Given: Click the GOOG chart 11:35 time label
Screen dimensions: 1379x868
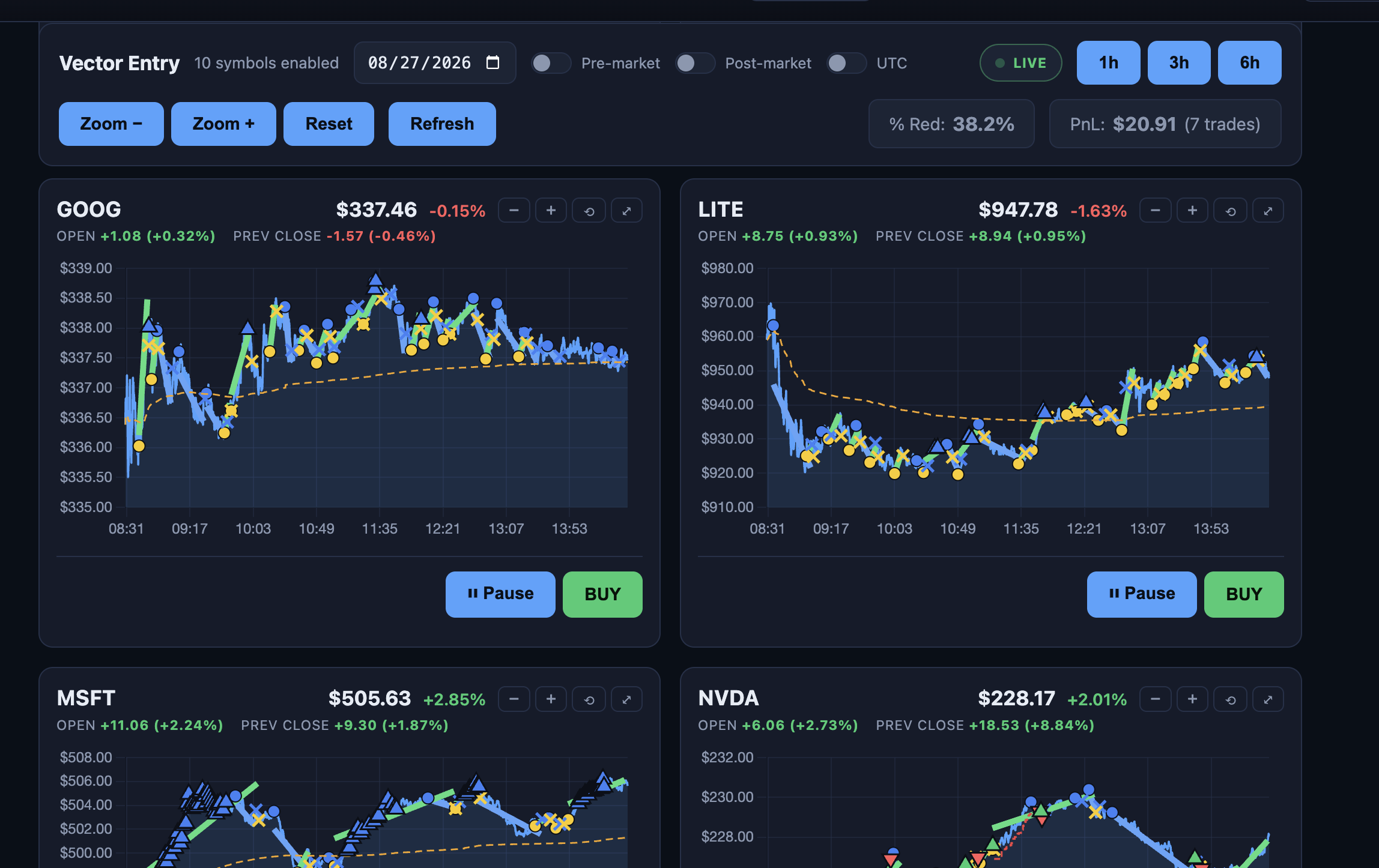Looking at the screenshot, I should 380,529.
